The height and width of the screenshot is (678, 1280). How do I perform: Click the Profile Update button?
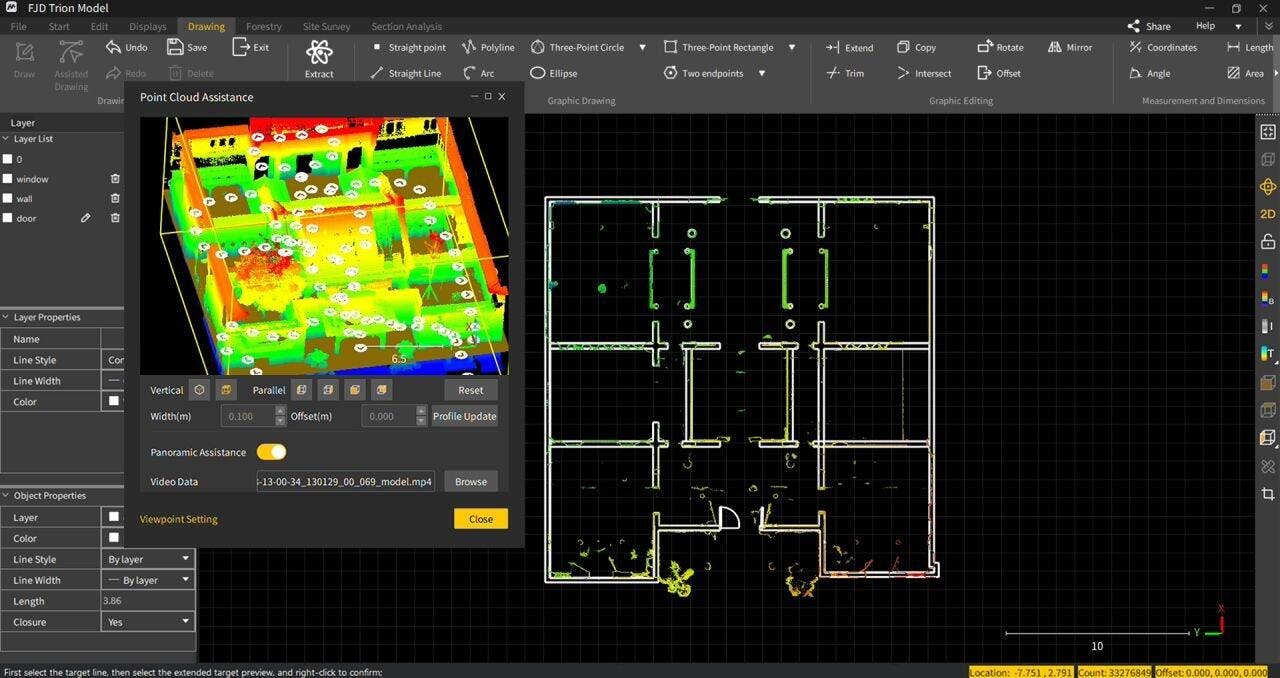click(x=464, y=416)
